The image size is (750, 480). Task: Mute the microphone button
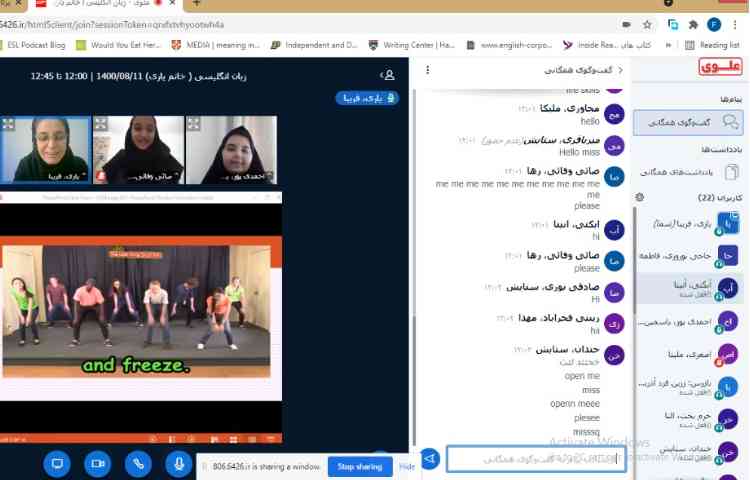click(x=179, y=463)
